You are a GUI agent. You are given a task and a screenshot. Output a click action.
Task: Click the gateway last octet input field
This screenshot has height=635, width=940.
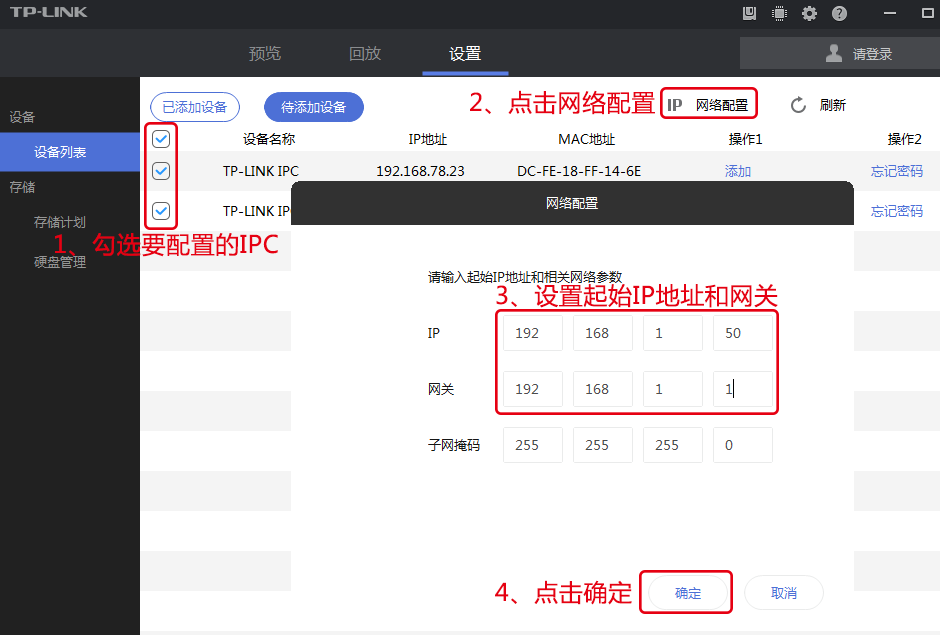pyautogui.click(x=743, y=389)
